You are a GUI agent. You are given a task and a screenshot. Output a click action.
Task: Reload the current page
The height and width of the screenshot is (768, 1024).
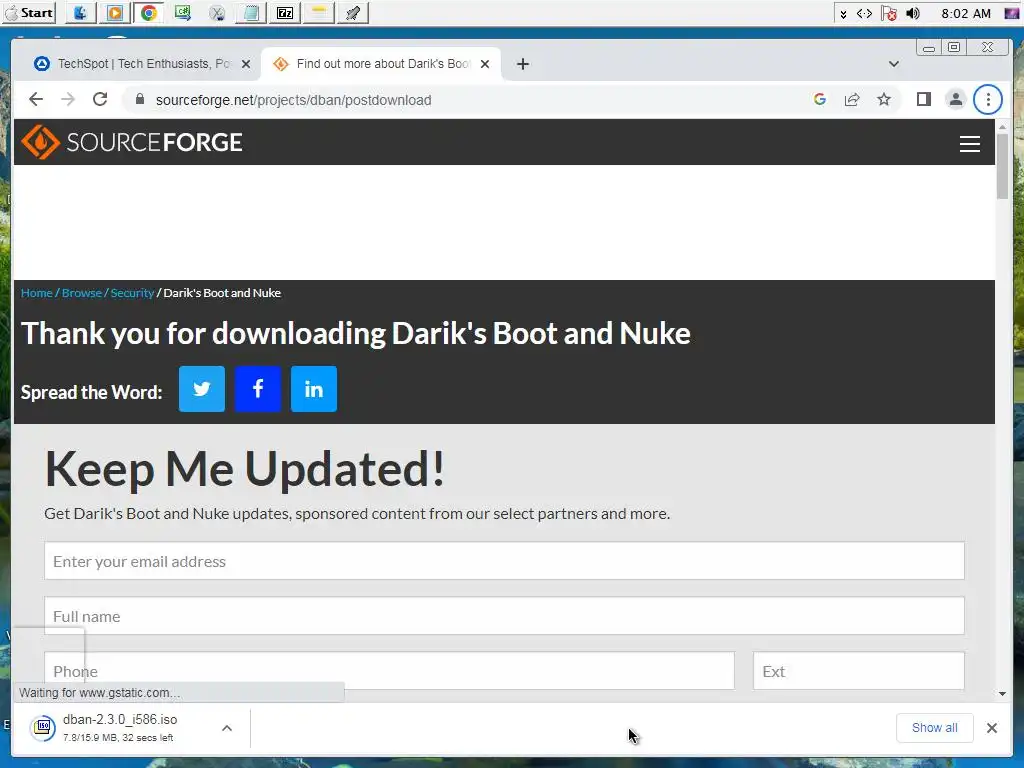pos(100,99)
